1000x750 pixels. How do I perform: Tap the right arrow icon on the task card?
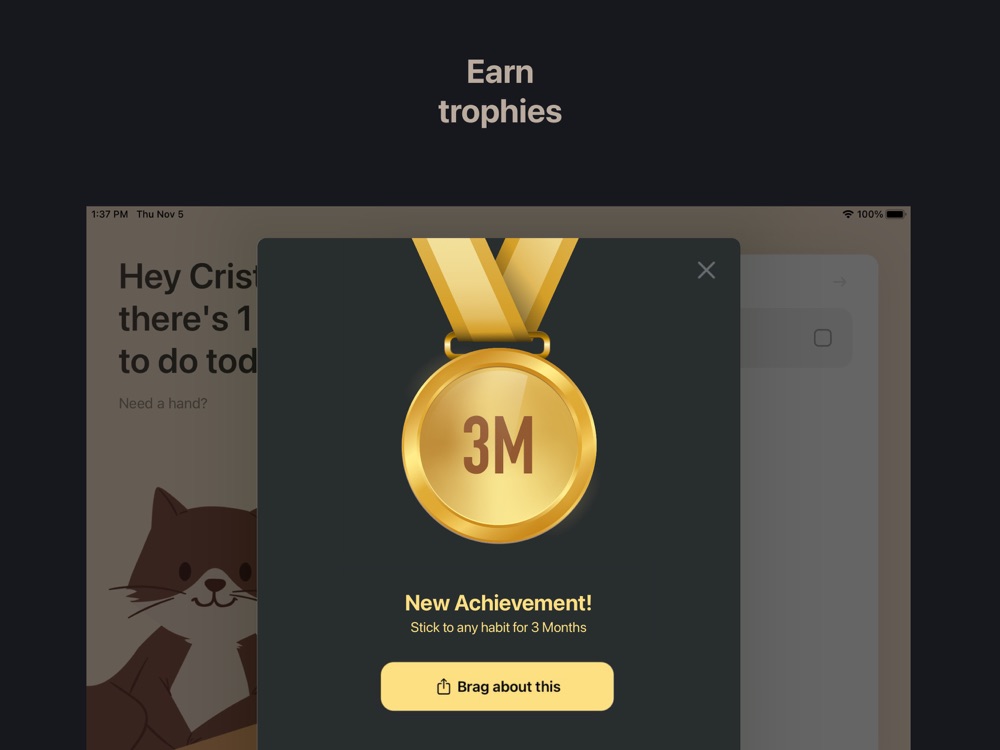point(839,282)
